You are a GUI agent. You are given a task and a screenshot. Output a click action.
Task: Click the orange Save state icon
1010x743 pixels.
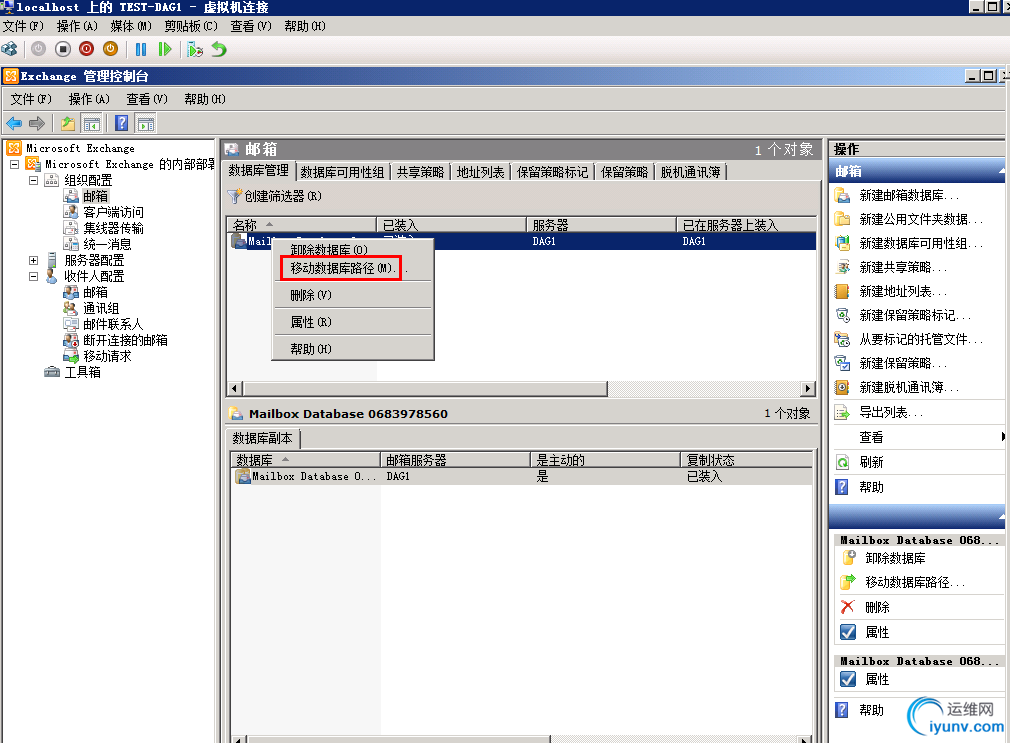pyautogui.click(x=111, y=49)
